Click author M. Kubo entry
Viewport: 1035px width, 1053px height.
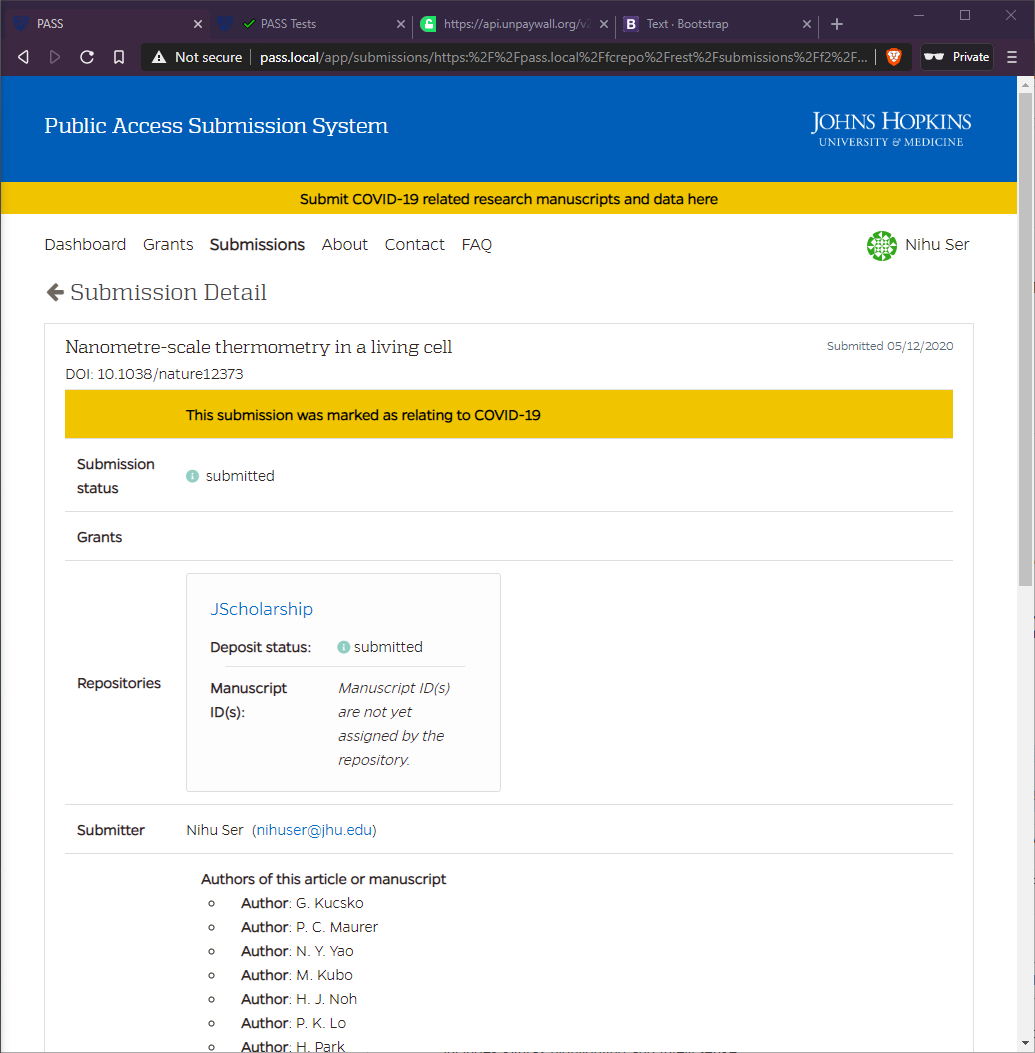pos(297,975)
